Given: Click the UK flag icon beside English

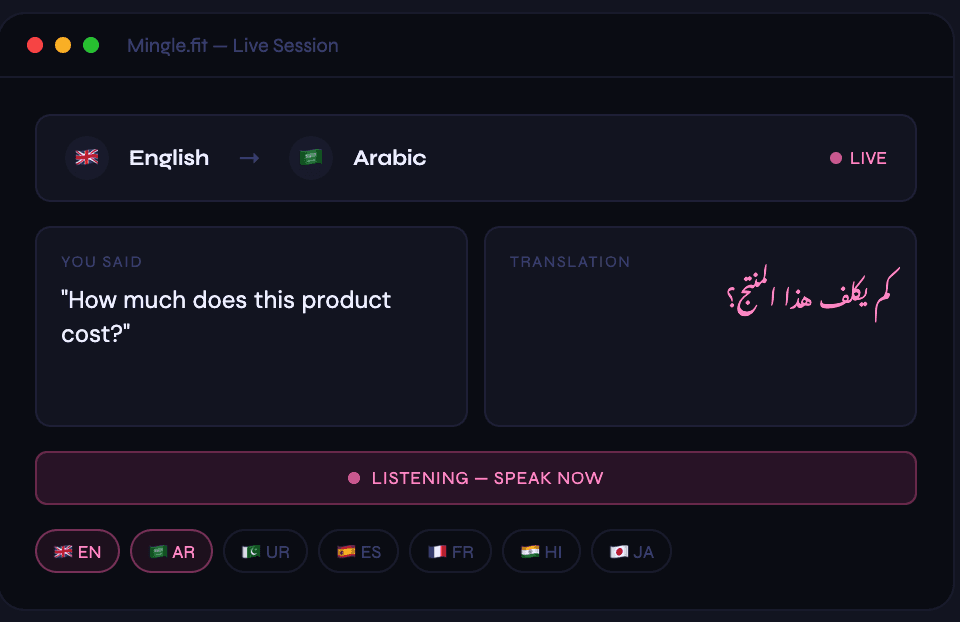Looking at the screenshot, I should tap(87, 158).
